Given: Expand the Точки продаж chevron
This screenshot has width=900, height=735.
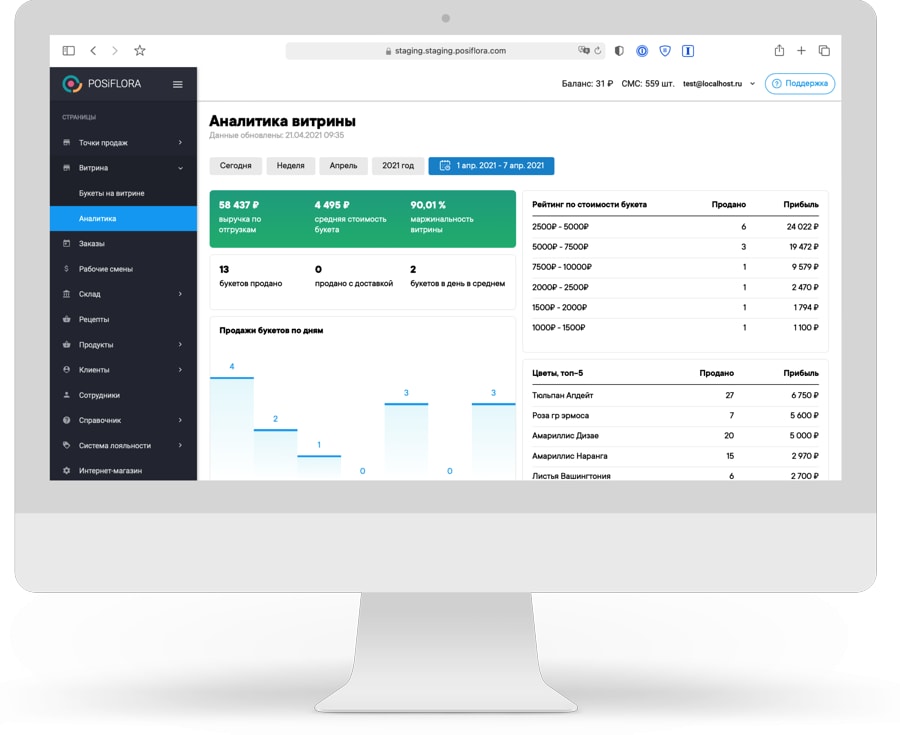Looking at the screenshot, I should tap(180, 142).
